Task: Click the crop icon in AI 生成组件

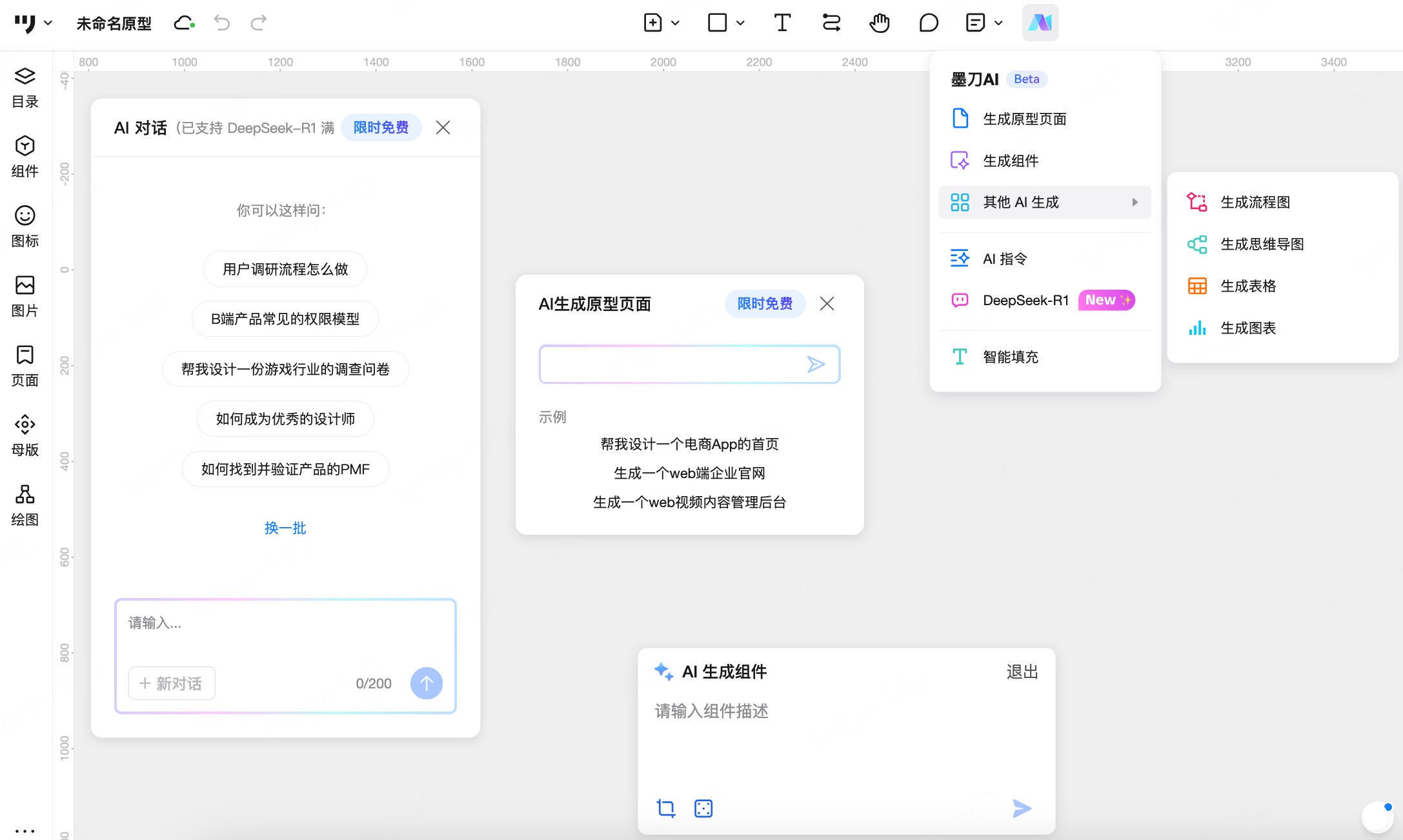Action: (665, 808)
